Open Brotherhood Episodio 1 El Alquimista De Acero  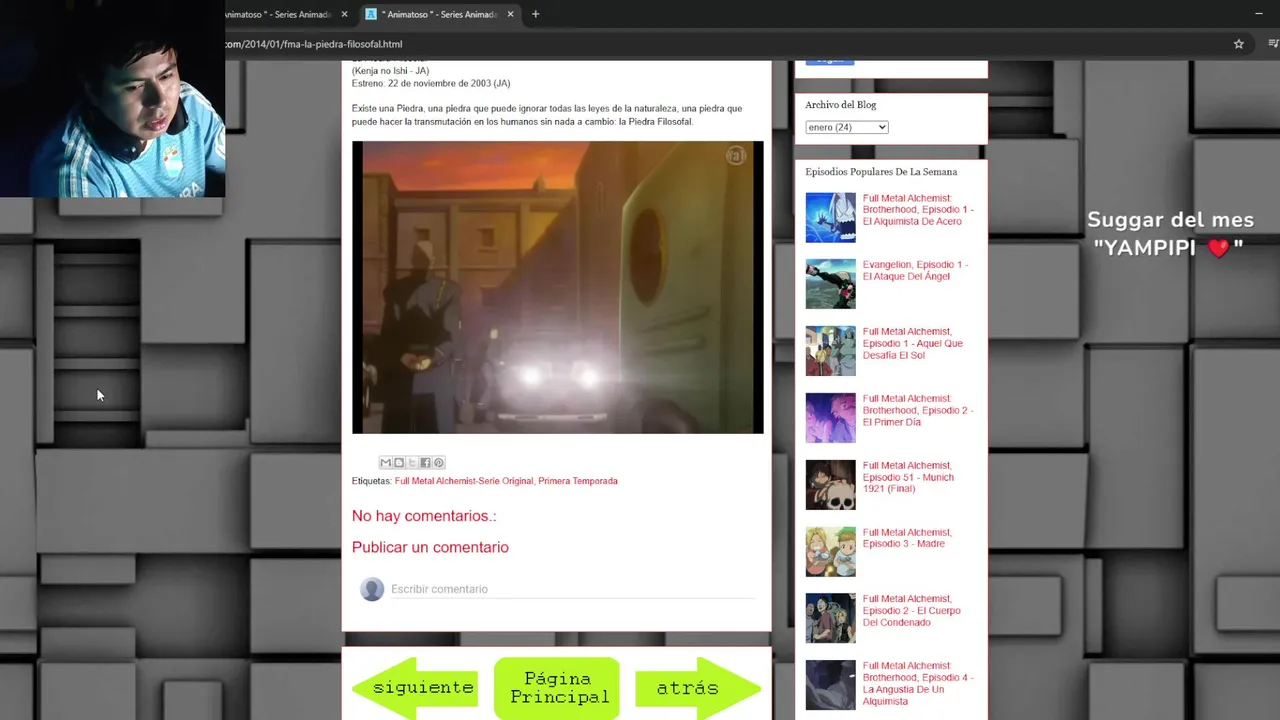tap(918, 210)
